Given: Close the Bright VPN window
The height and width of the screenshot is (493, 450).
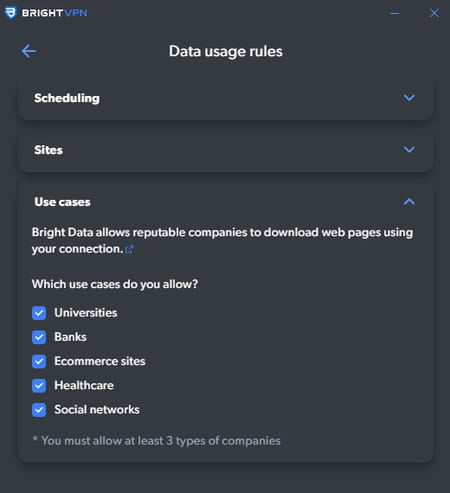Looking at the screenshot, I should coord(434,13).
